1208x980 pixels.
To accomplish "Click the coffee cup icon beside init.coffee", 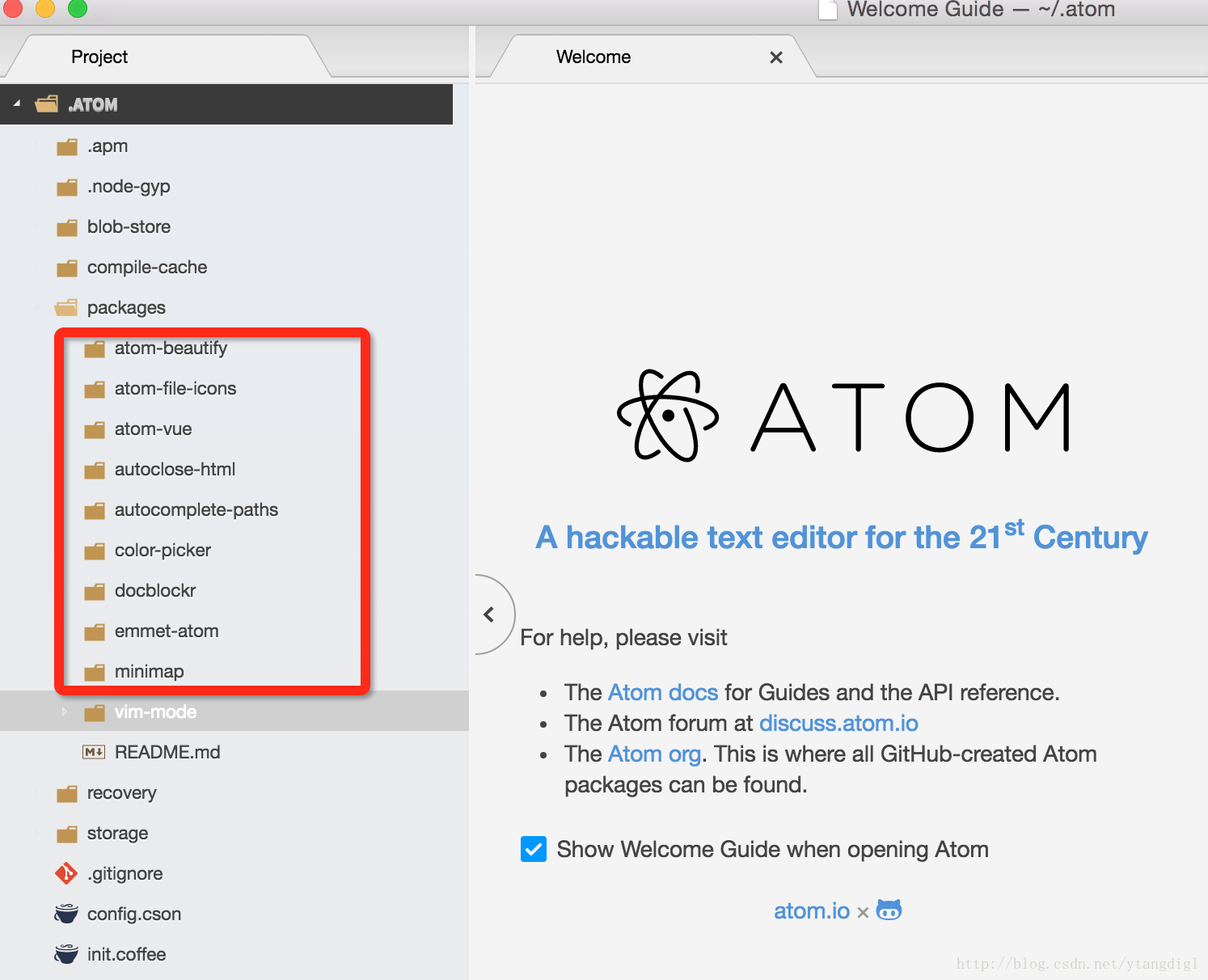I will pos(66,954).
